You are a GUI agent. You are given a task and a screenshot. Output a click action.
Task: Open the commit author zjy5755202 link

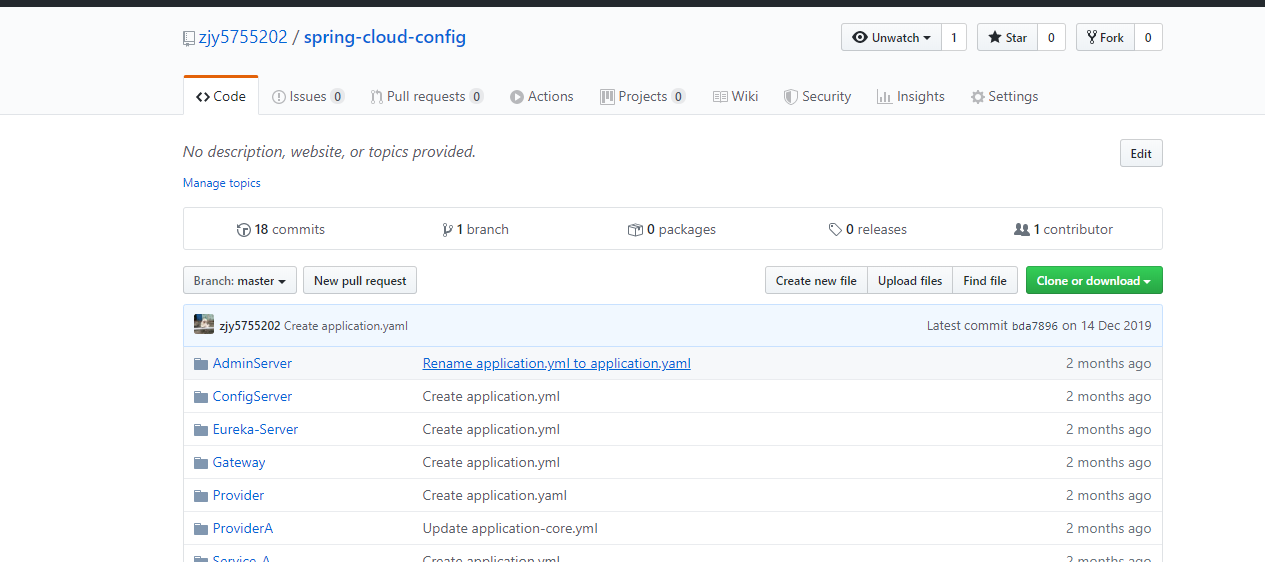click(x=250, y=326)
